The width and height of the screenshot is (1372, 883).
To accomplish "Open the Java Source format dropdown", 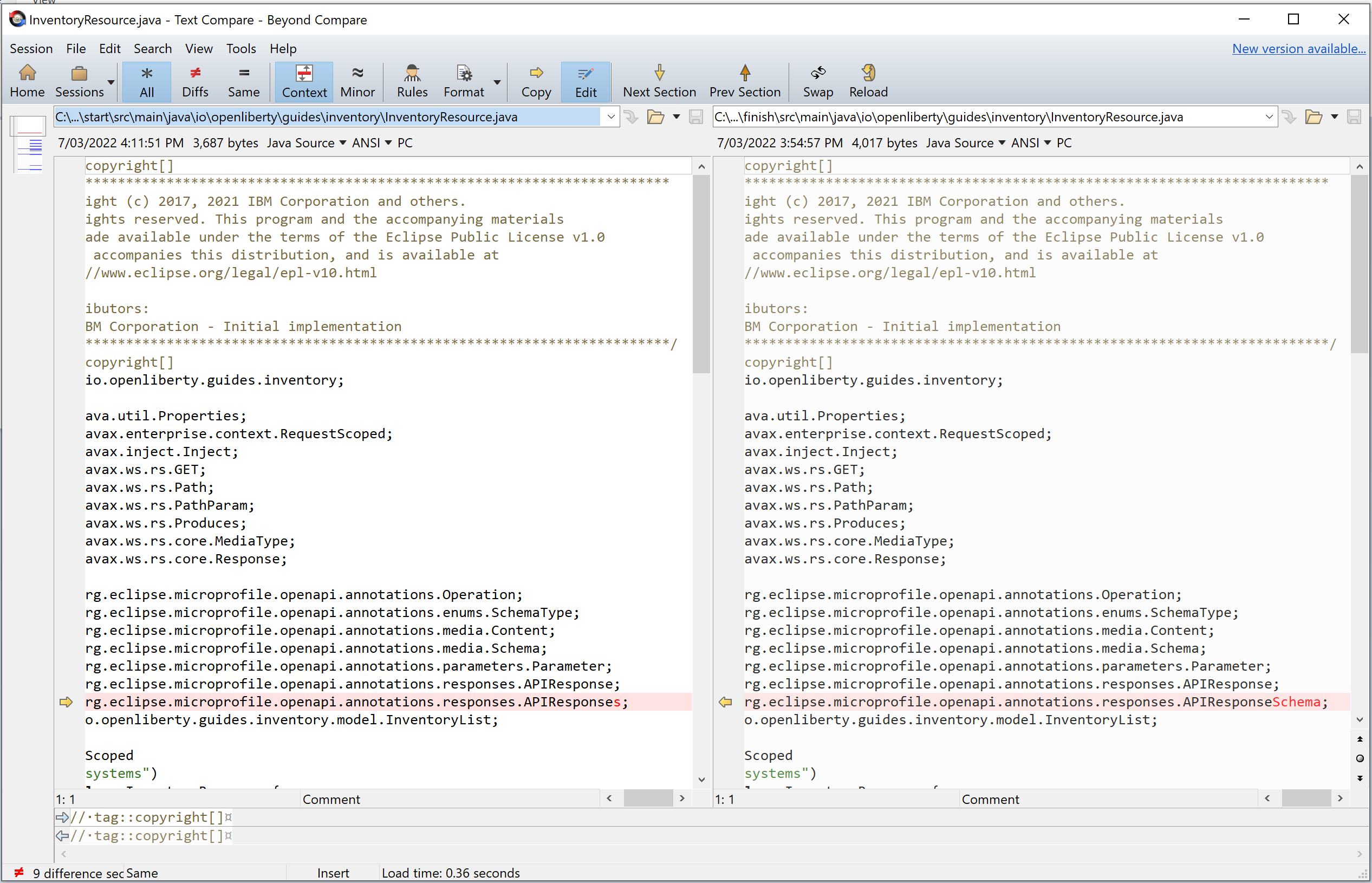I will coord(342,143).
